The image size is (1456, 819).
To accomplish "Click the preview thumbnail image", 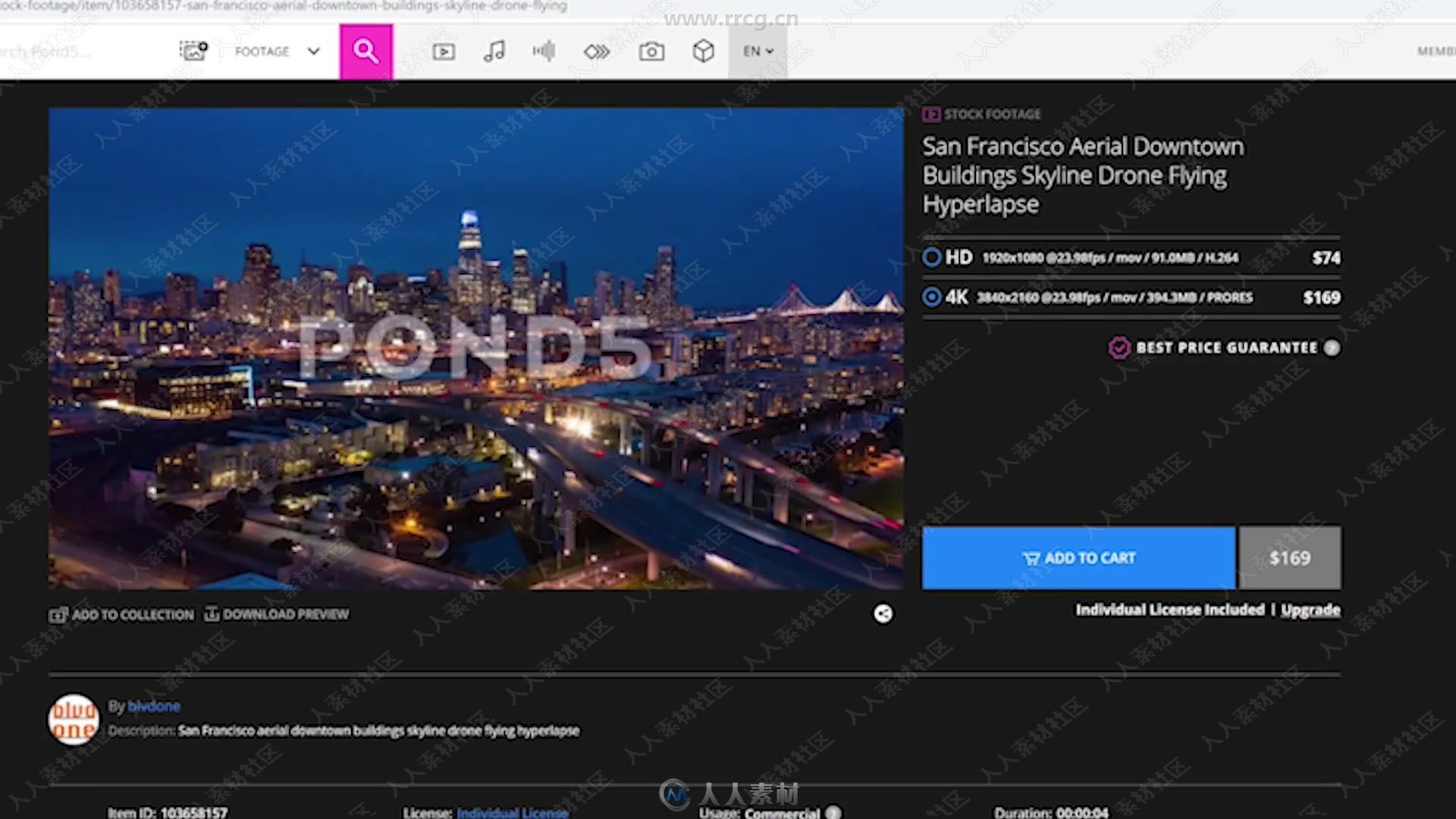I will point(477,349).
